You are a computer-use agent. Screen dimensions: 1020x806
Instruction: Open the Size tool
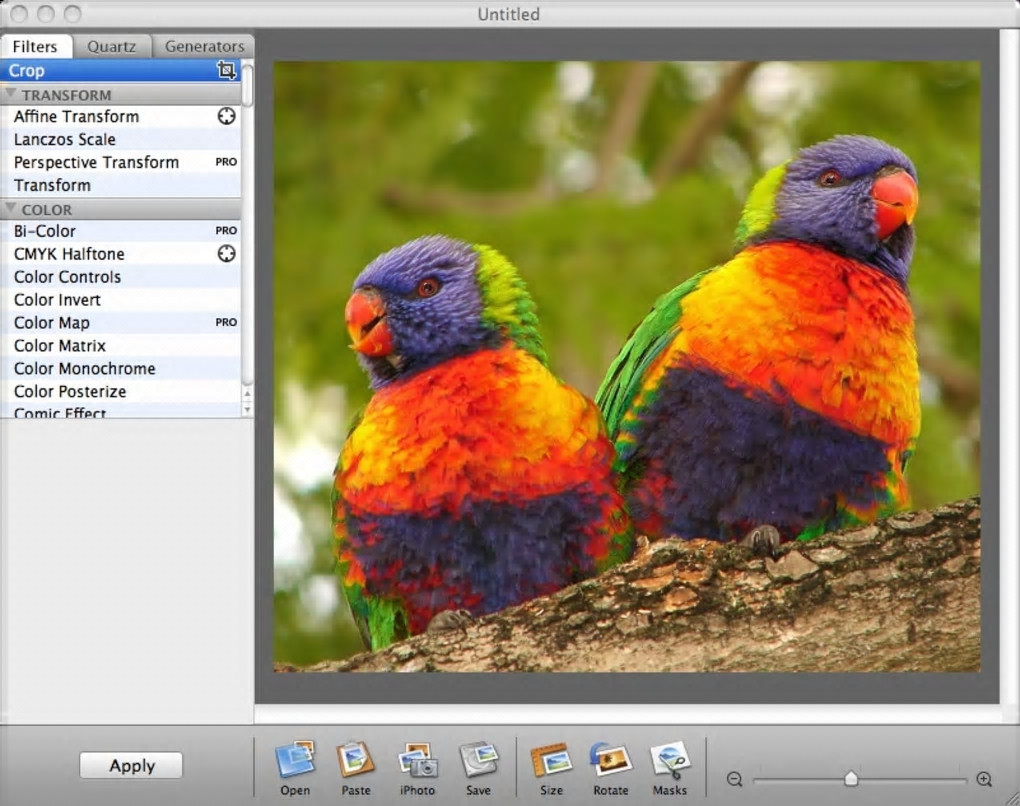pos(551,761)
